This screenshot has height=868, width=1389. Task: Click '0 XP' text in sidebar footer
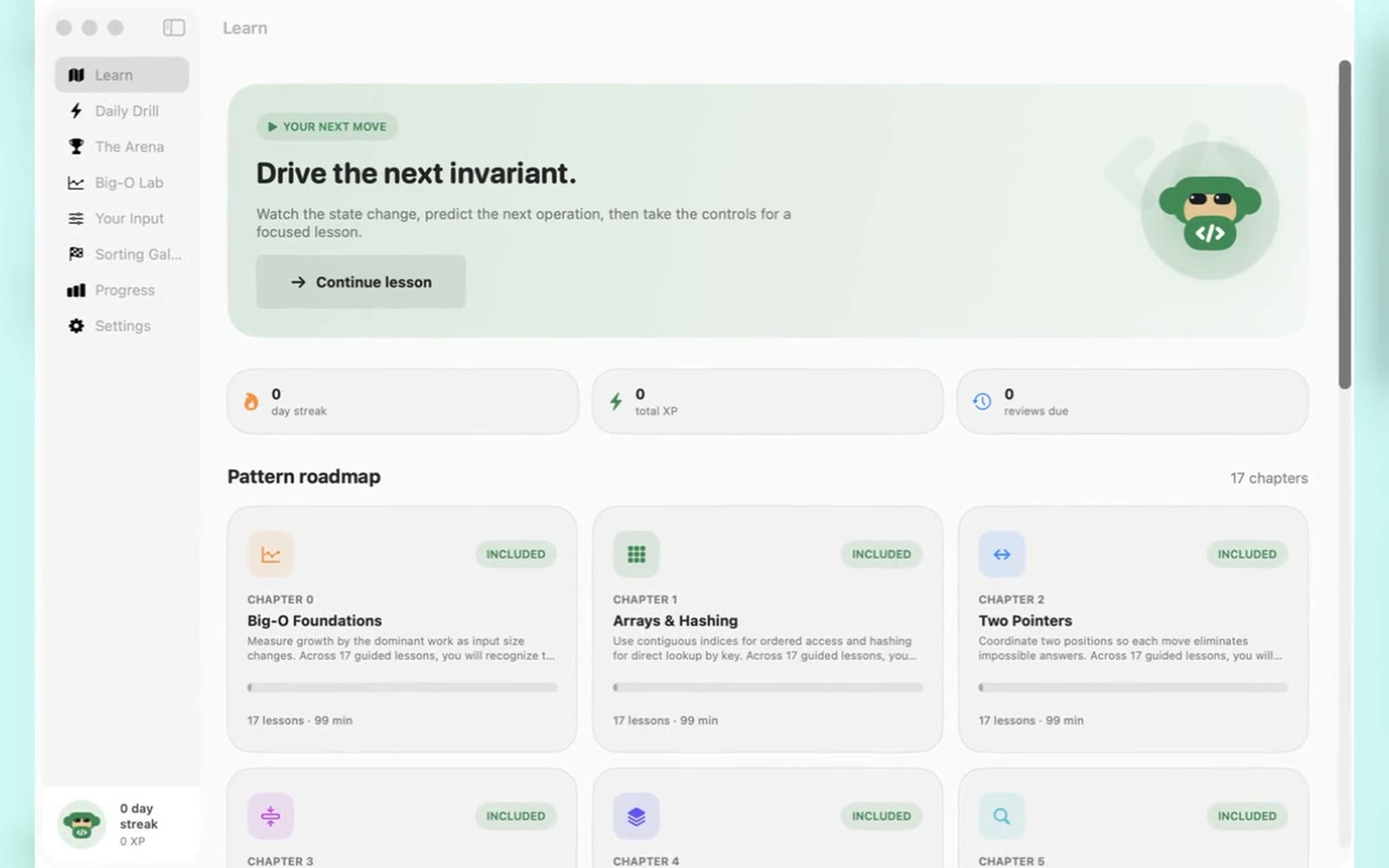pos(132,841)
